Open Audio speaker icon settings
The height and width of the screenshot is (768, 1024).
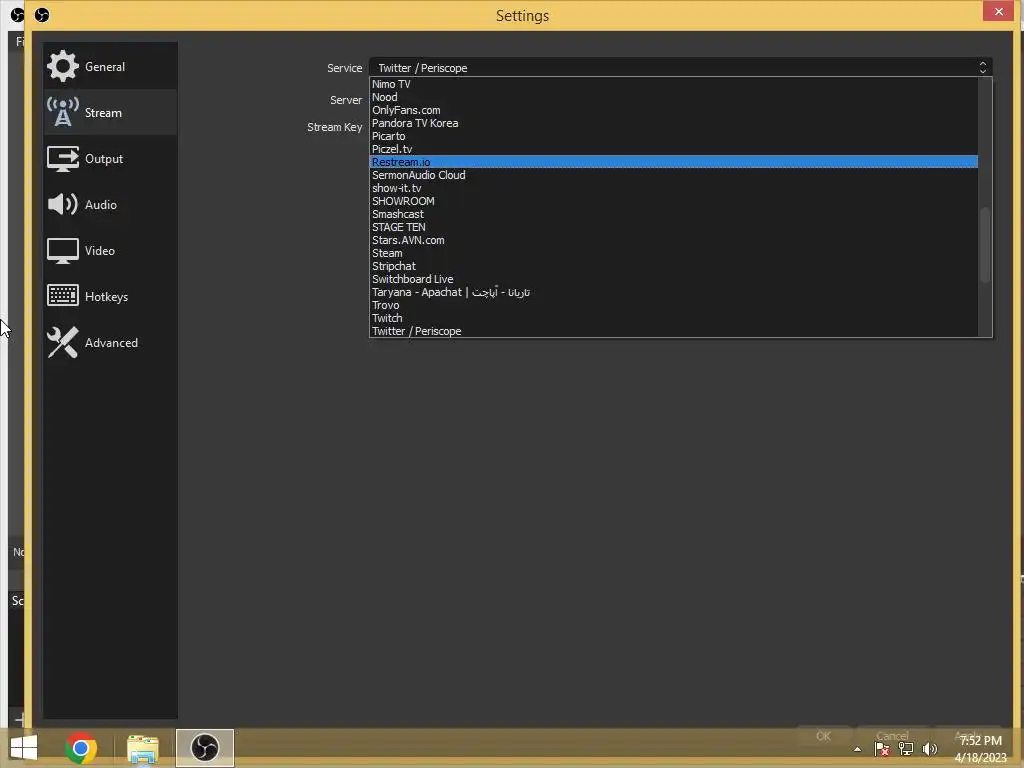(x=63, y=204)
